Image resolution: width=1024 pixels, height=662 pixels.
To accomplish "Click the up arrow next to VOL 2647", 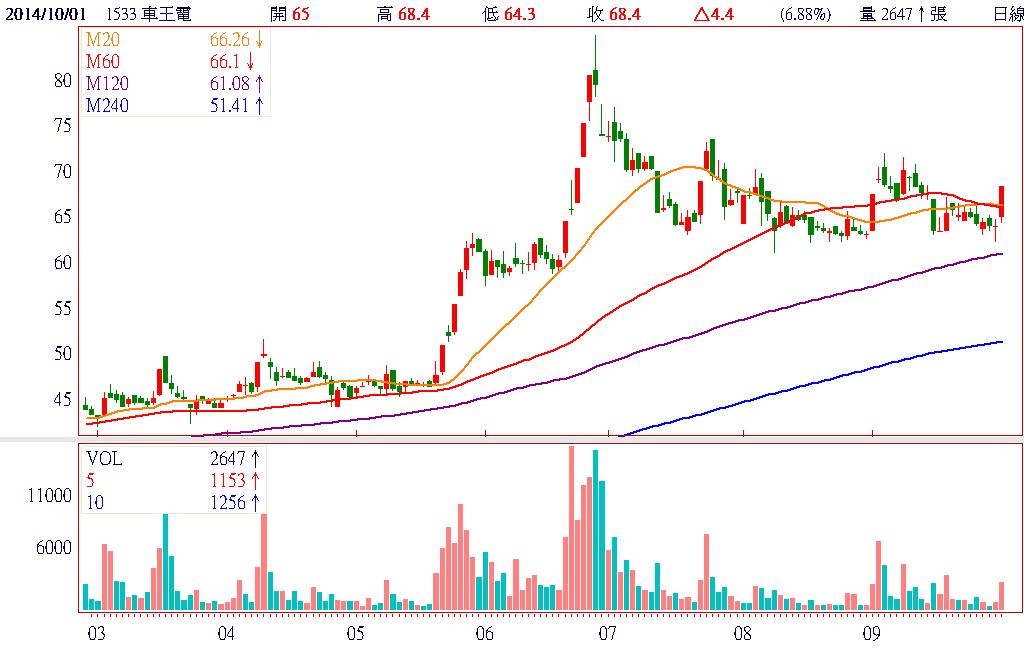I will point(255,459).
